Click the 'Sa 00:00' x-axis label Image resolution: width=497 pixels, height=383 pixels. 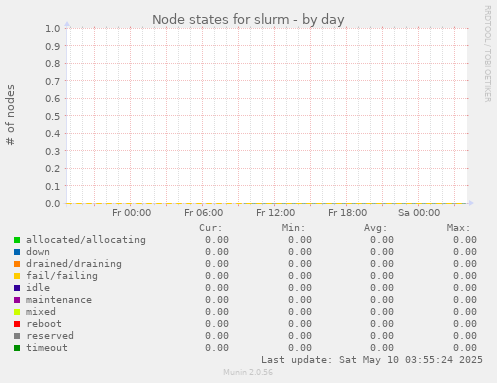coord(419,213)
